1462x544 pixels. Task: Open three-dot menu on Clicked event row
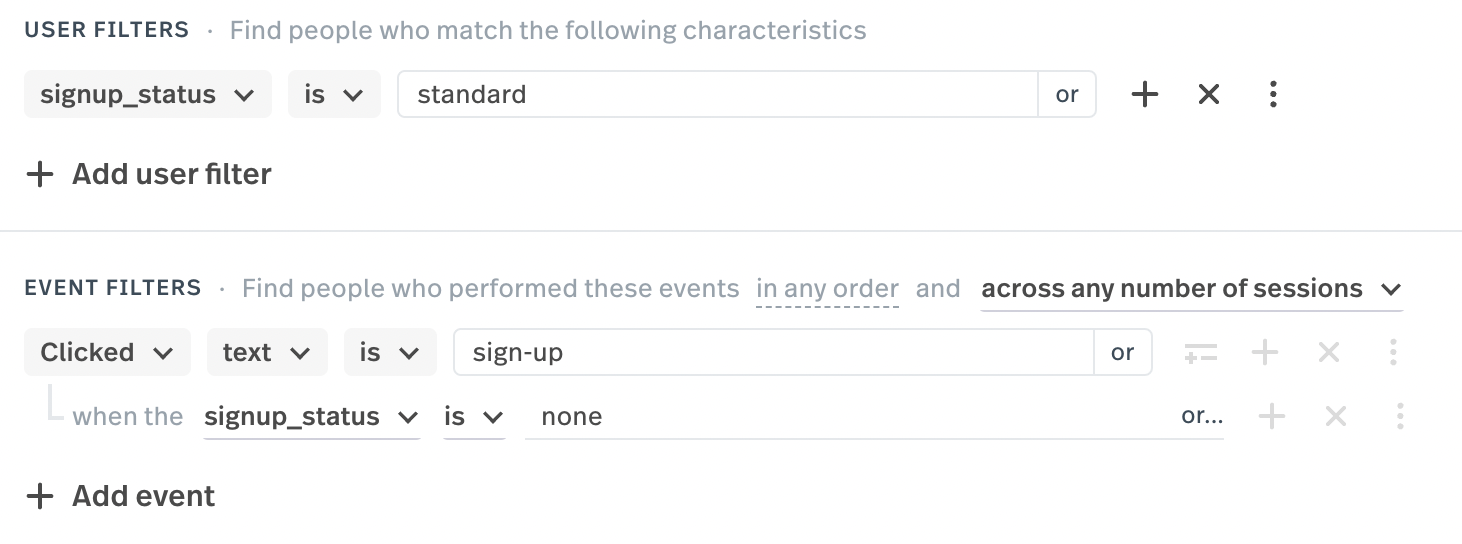click(x=1393, y=352)
